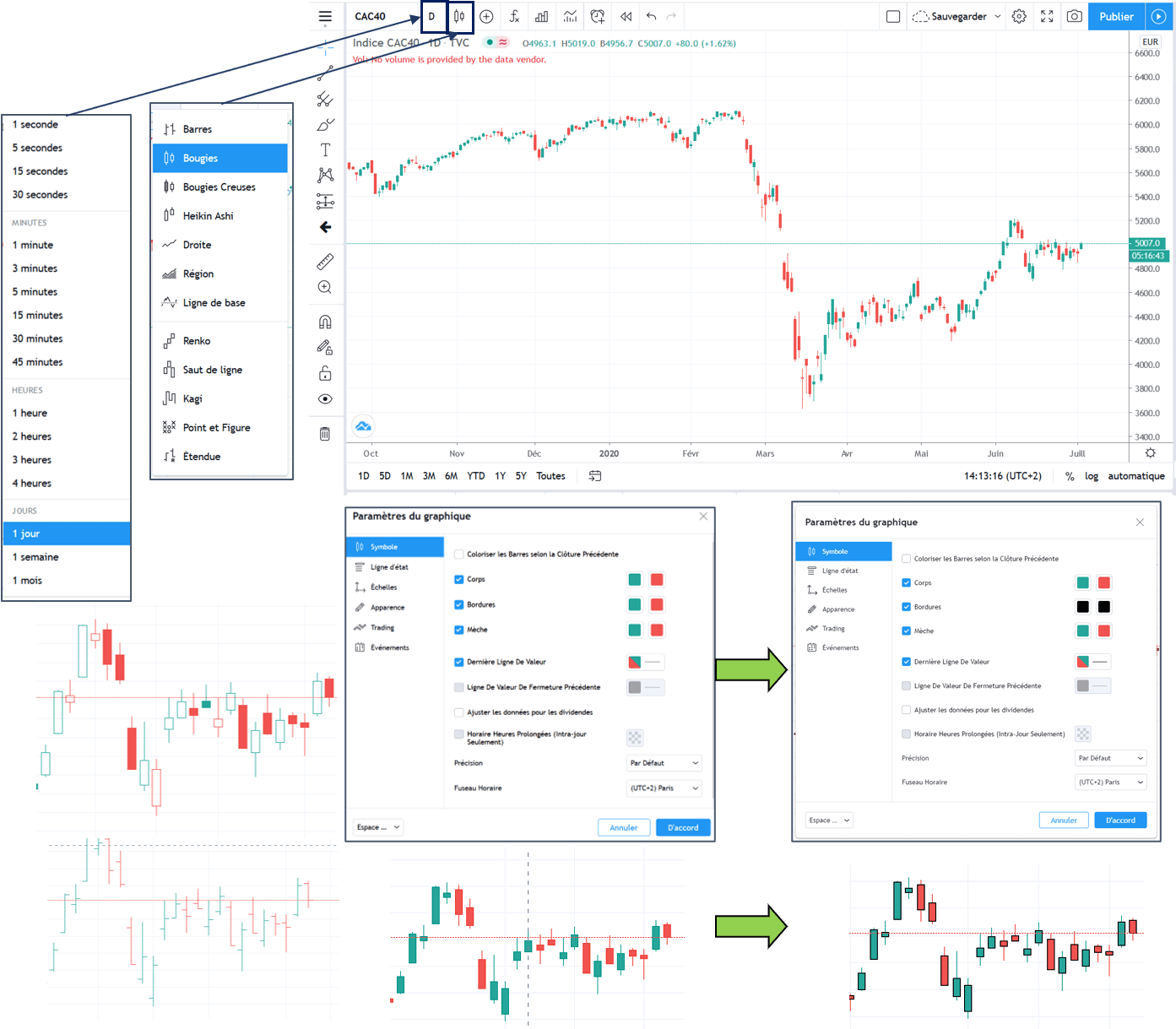Open the financials bar-chart icon in top toolbar
The height and width of the screenshot is (1029, 1176).
[542, 16]
